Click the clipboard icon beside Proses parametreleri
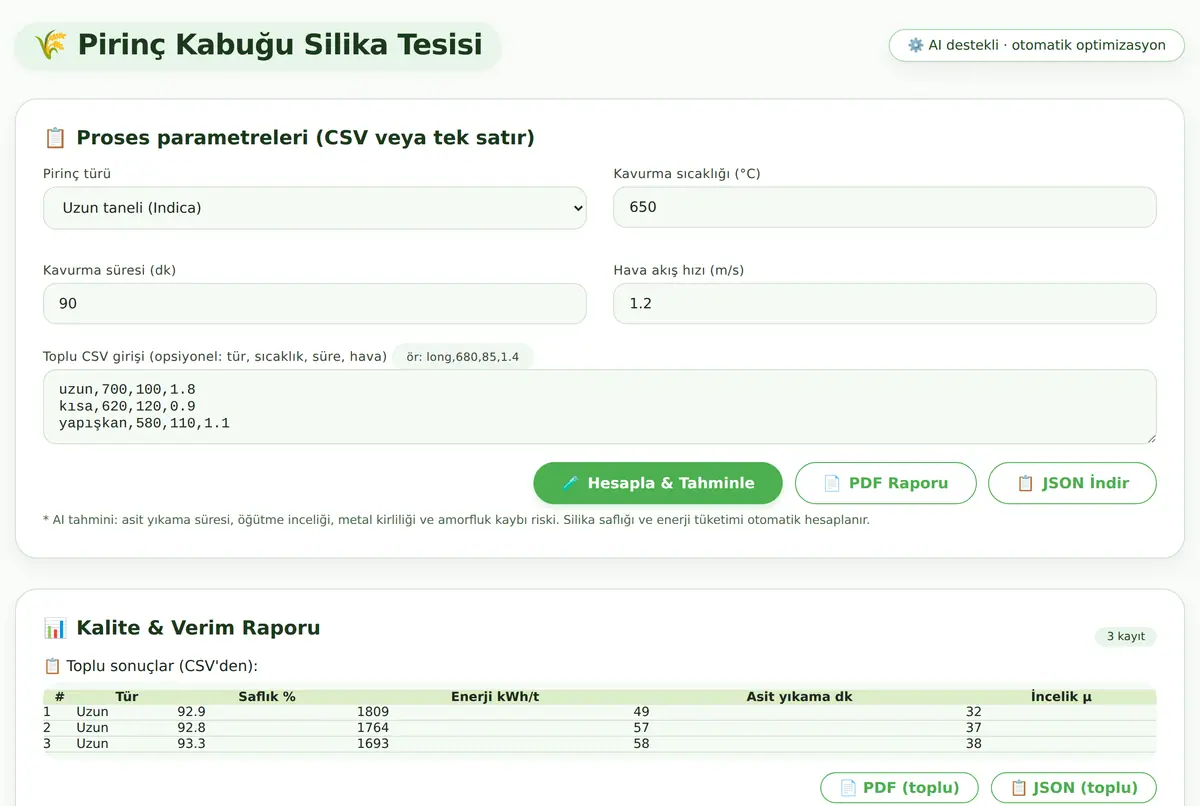Image resolution: width=1200 pixels, height=806 pixels. [55, 138]
